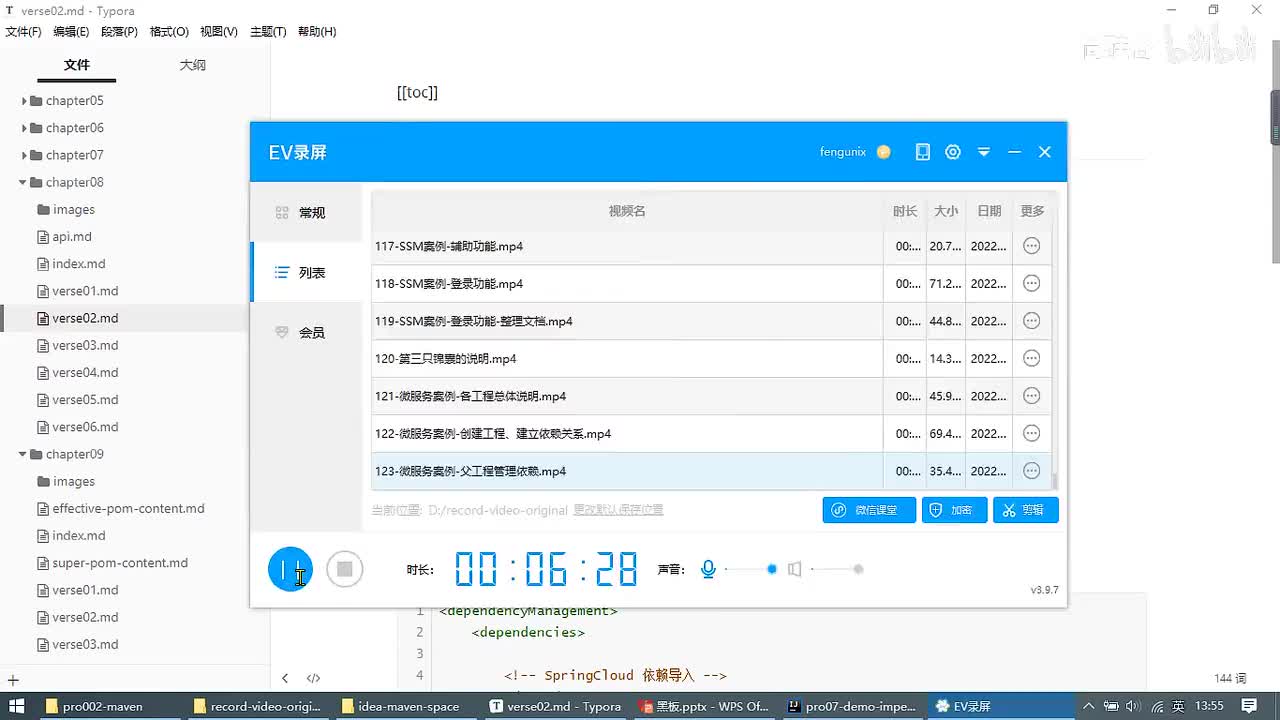
Task: Open Typora 编辑(E) menu
Action: [71, 32]
